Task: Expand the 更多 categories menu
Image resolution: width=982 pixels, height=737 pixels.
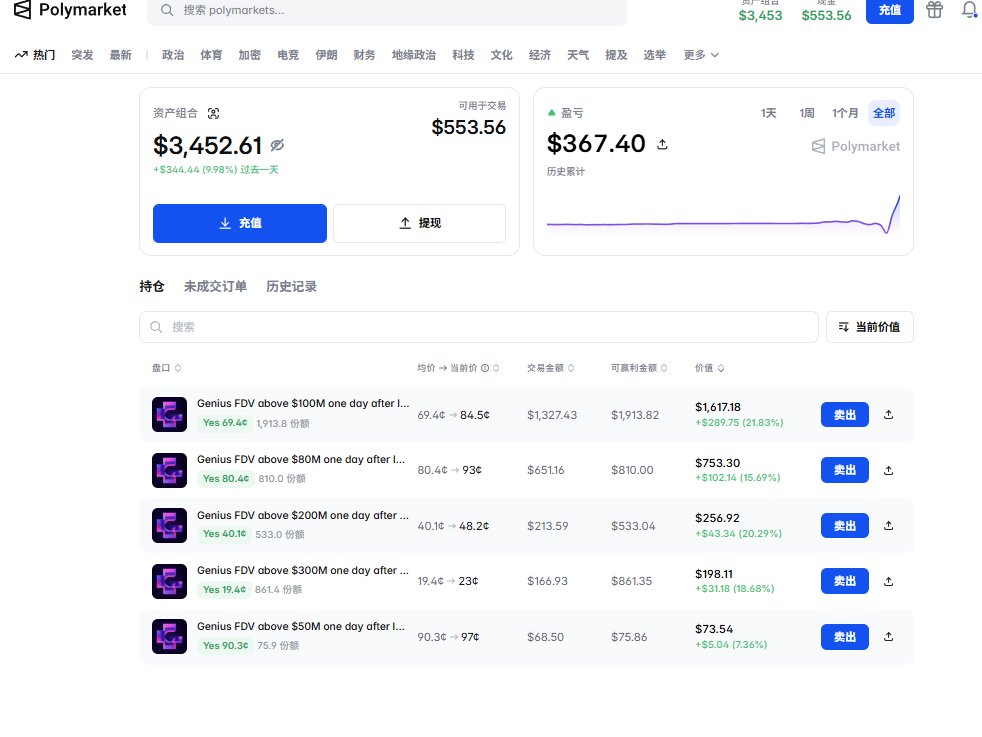Action: 701,55
